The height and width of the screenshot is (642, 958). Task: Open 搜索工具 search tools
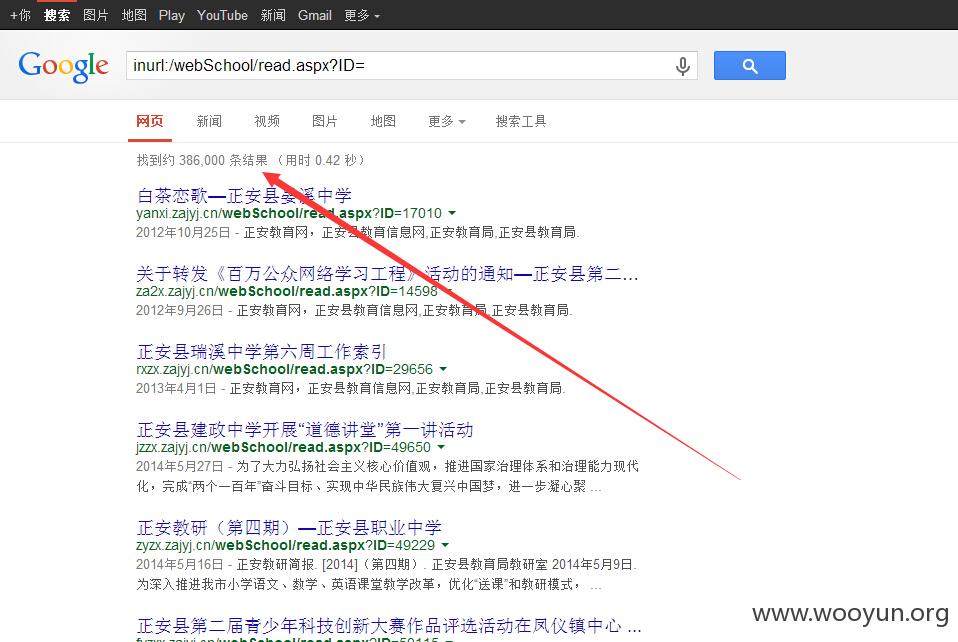[x=521, y=121]
